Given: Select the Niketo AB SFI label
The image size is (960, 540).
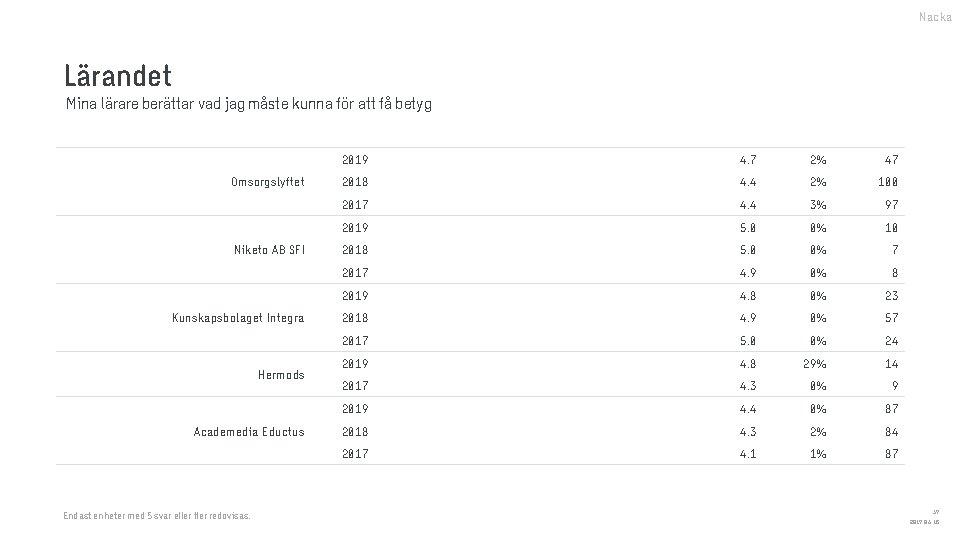Looking at the screenshot, I should (x=269, y=250).
